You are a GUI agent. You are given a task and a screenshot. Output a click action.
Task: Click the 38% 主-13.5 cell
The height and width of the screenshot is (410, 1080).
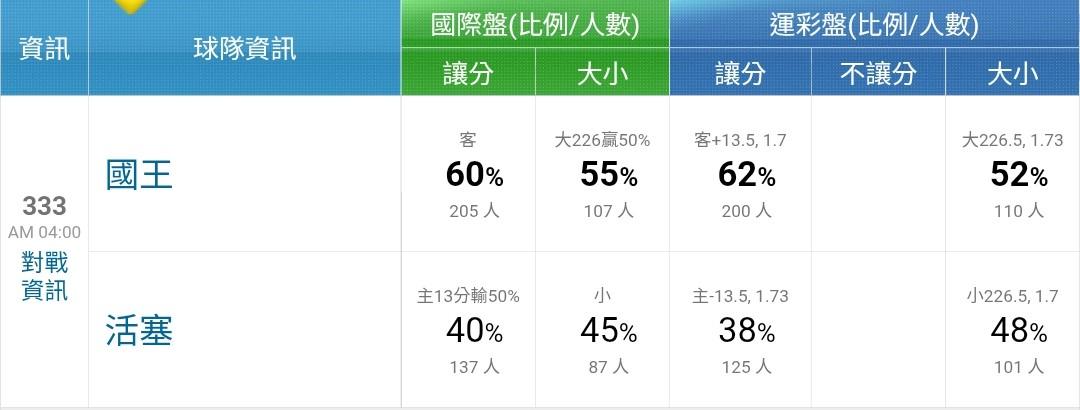tap(740, 330)
